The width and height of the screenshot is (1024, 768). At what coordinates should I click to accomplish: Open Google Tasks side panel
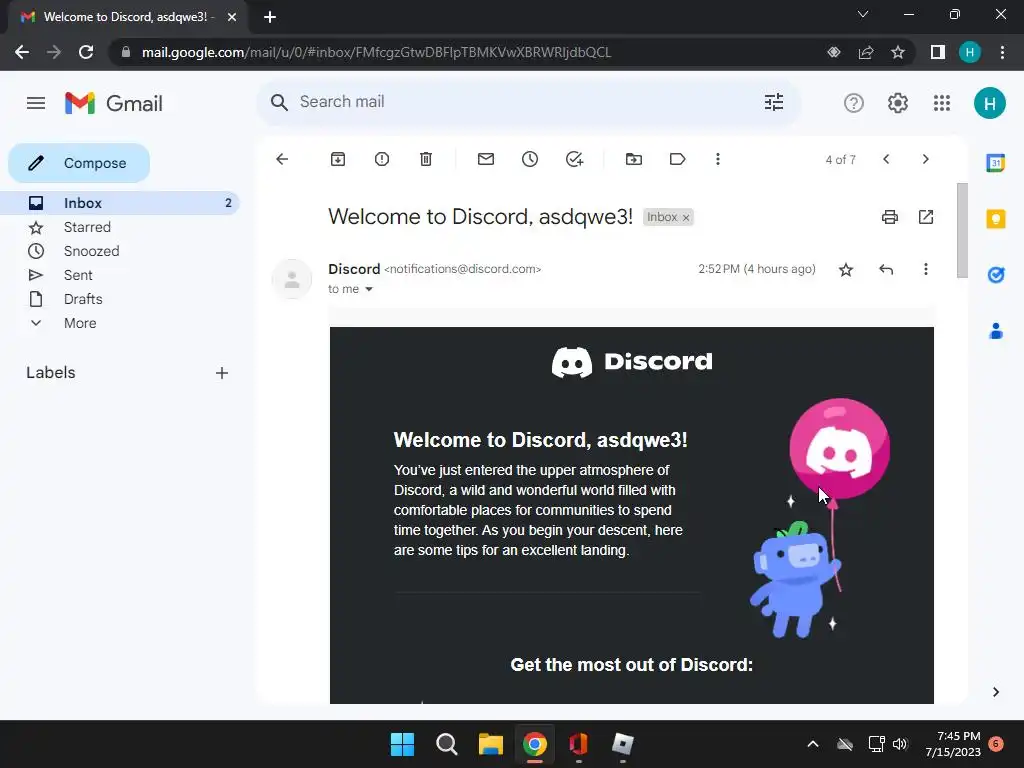tap(995, 275)
